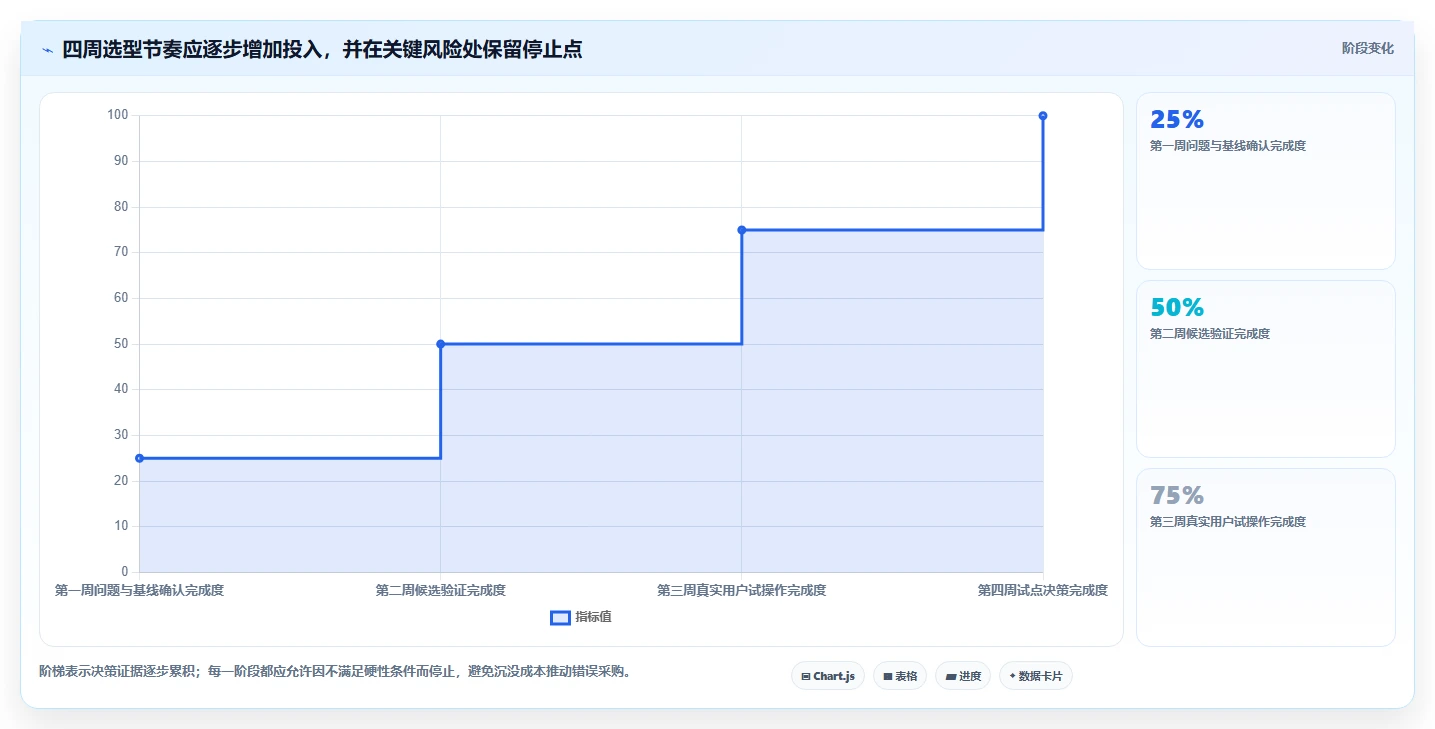Click x-axis label 第二周候选验证完成度
This screenshot has width=1435, height=729.
(441, 590)
